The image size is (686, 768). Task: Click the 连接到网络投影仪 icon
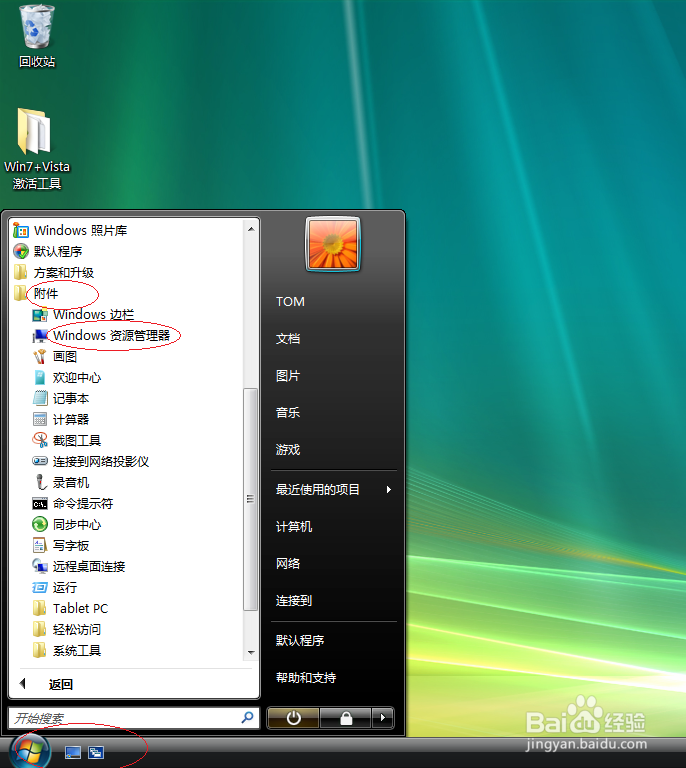tap(40, 461)
